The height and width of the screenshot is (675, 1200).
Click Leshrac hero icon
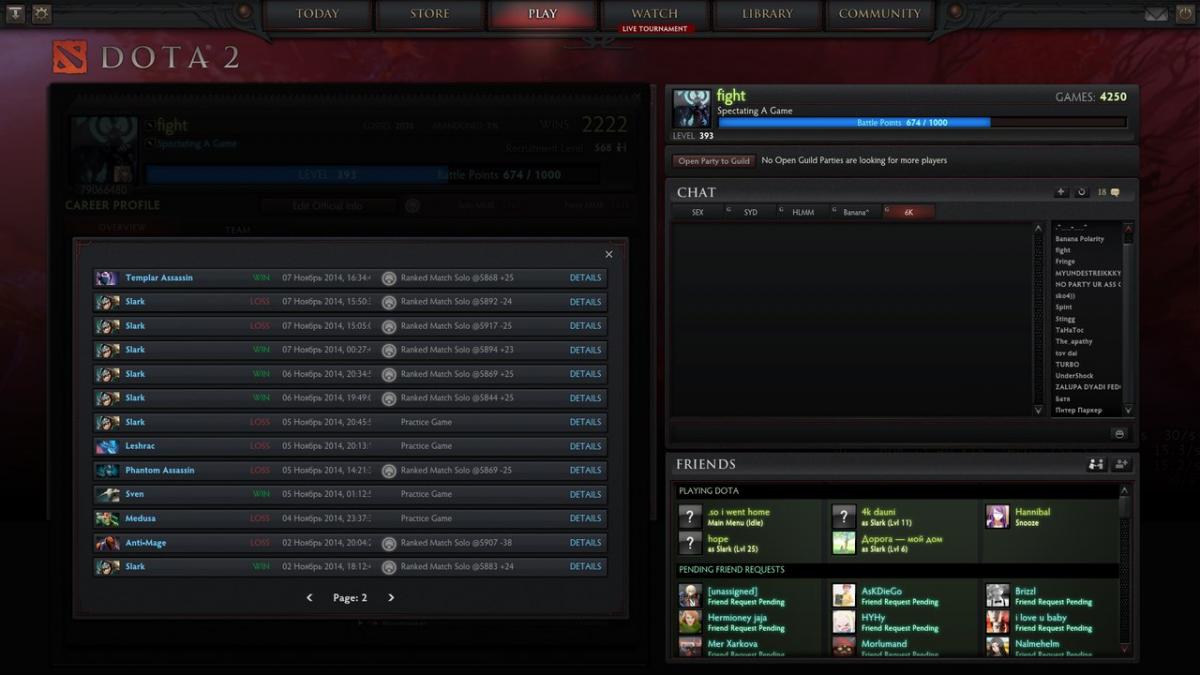coord(107,446)
